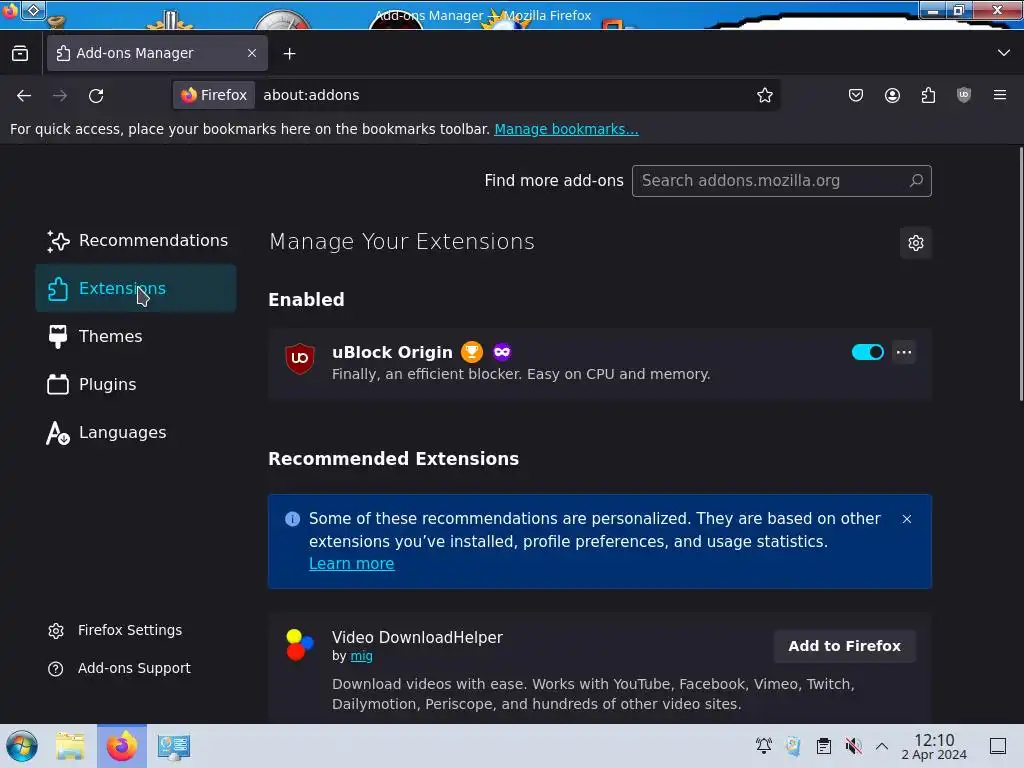Open the Plugins category

click(136, 384)
